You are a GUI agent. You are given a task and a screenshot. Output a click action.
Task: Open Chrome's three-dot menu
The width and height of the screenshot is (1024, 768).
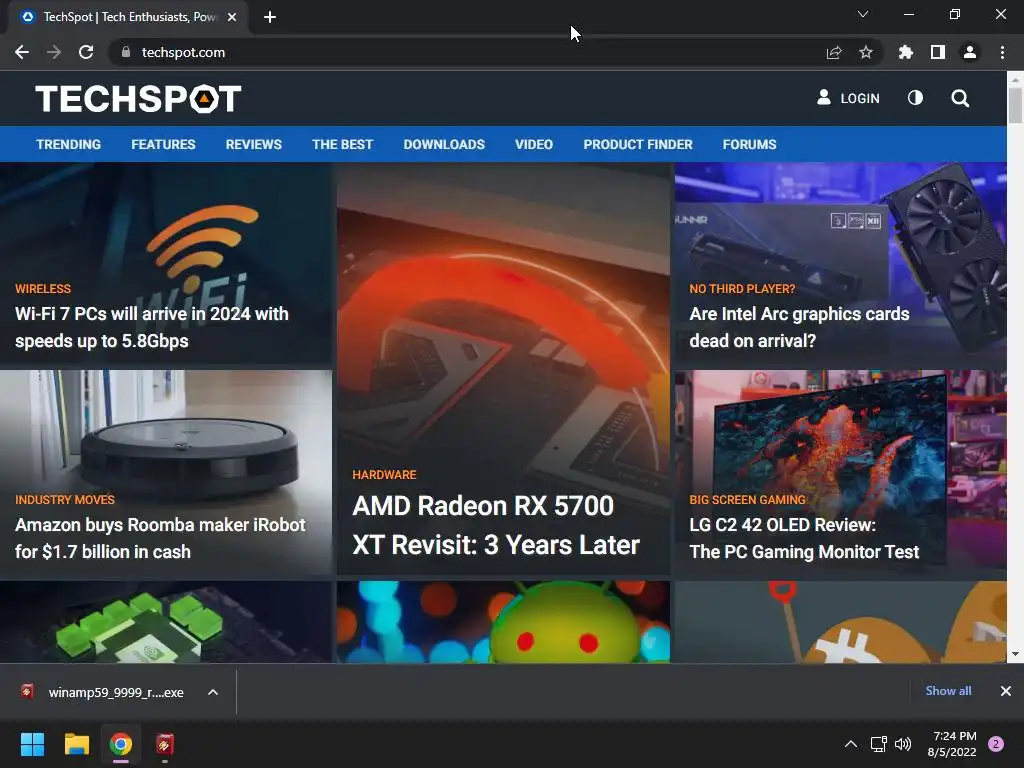1002,52
